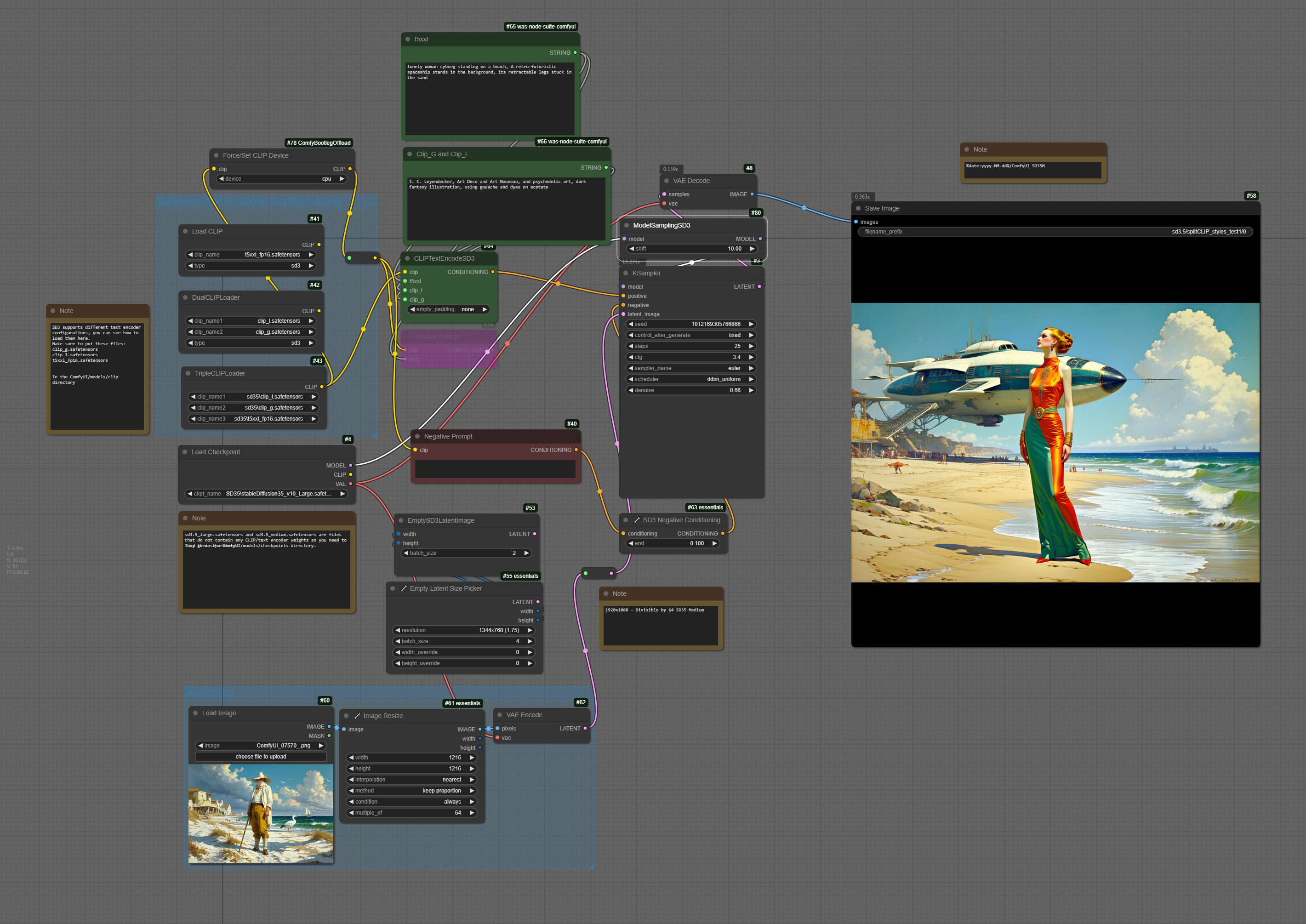
Task: Click the KSampler LATENT output slot
Action: click(x=759, y=287)
